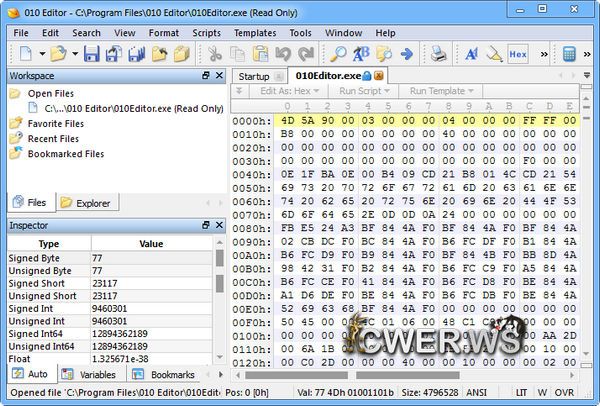Close the Workspace panel

219,75
